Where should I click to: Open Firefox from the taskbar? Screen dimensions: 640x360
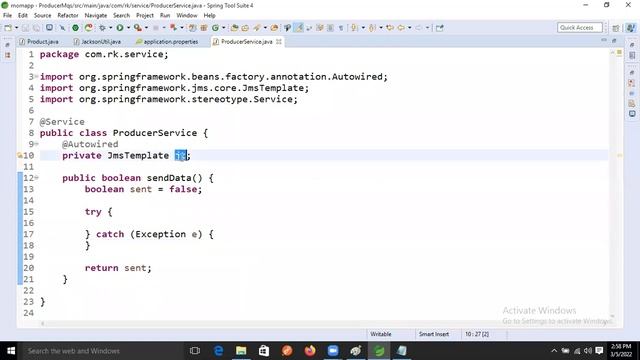point(310,351)
